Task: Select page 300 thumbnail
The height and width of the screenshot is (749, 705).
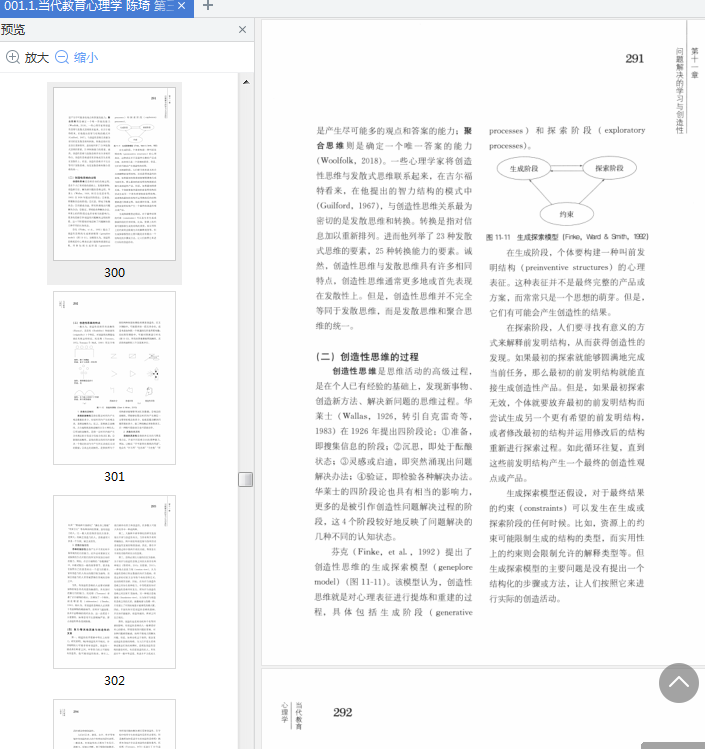Action: click(x=114, y=174)
